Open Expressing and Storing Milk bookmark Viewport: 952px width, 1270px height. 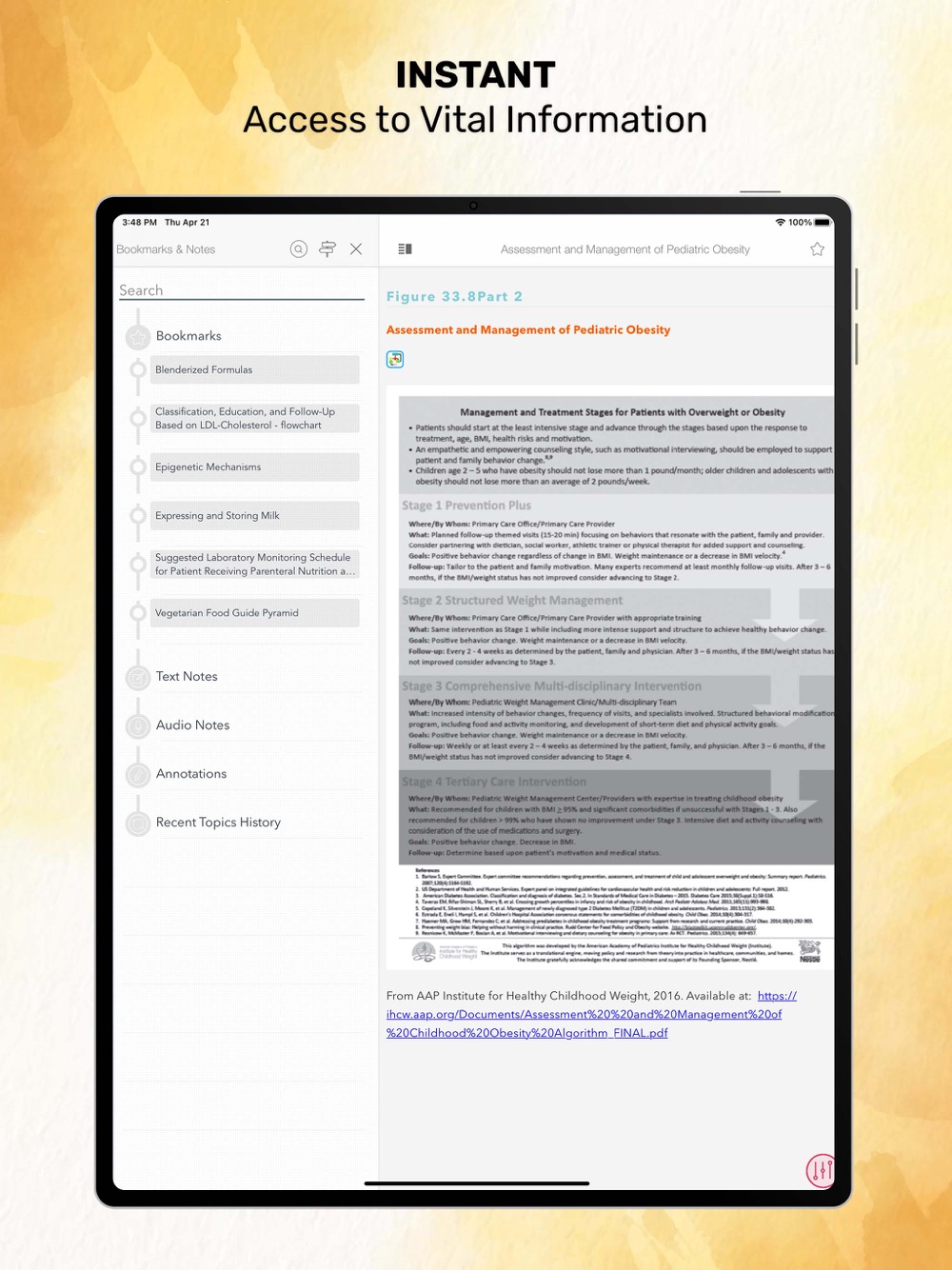click(x=255, y=516)
